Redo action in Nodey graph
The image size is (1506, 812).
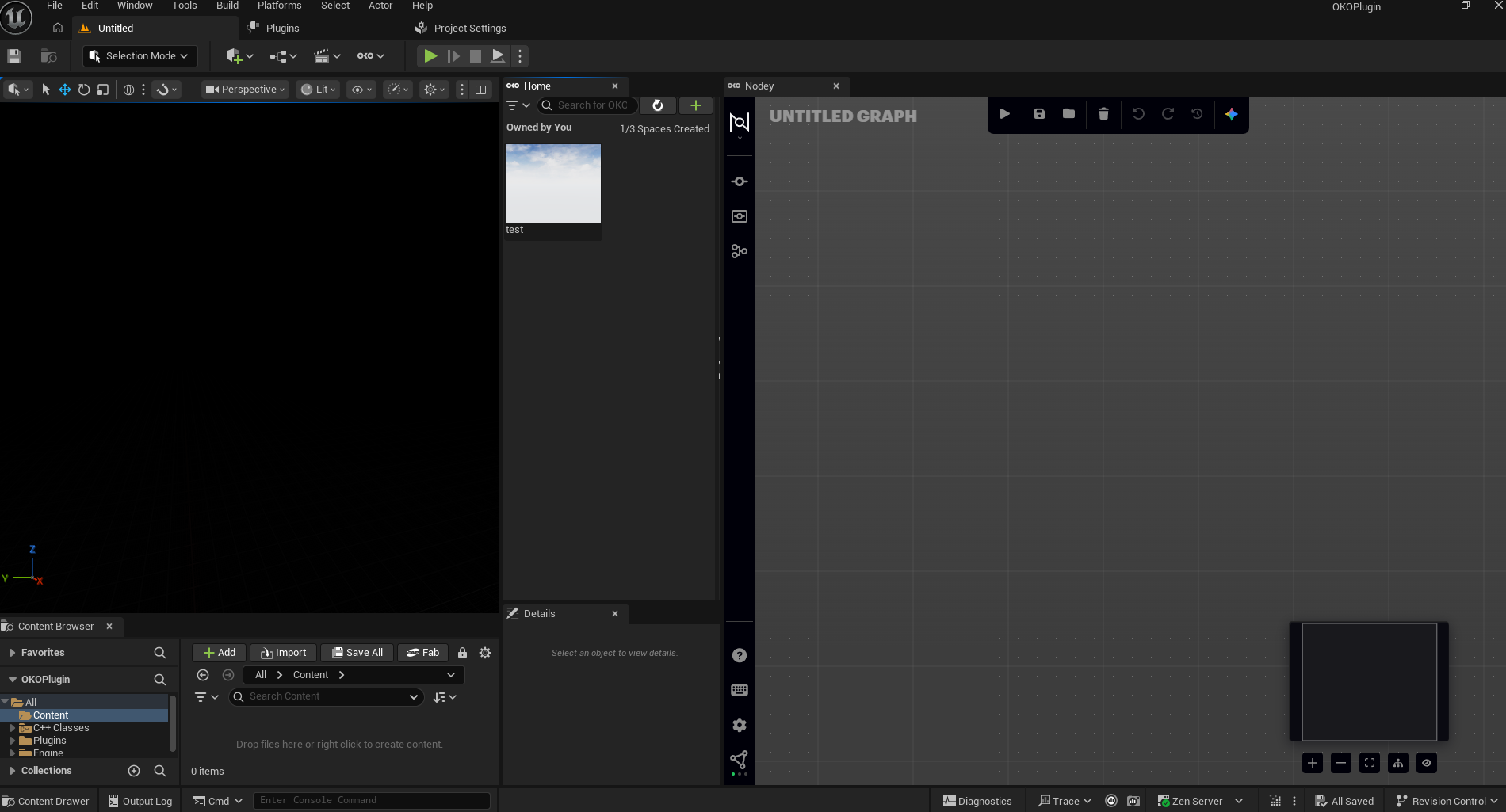1168,114
